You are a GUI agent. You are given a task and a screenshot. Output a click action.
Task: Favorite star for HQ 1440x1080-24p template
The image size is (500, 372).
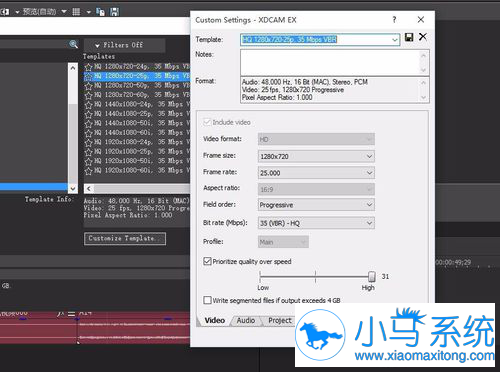(x=88, y=105)
